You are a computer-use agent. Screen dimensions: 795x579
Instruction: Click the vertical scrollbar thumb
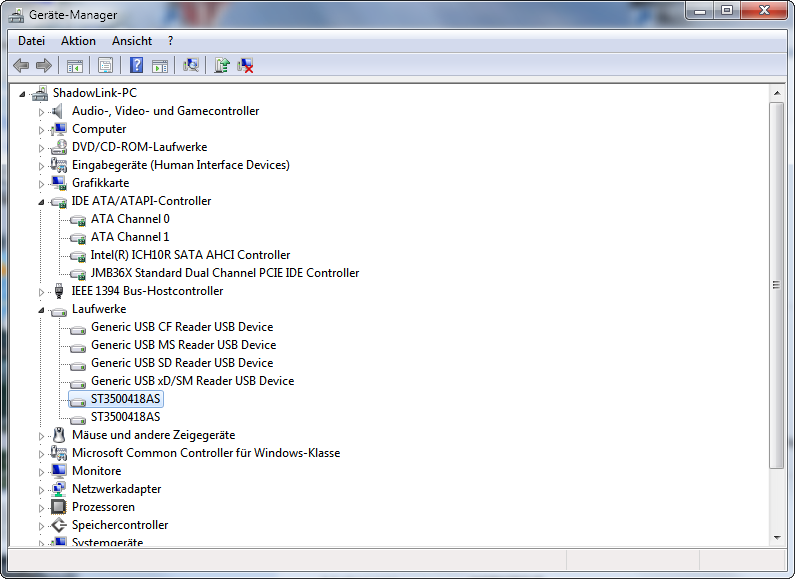pos(776,285)
